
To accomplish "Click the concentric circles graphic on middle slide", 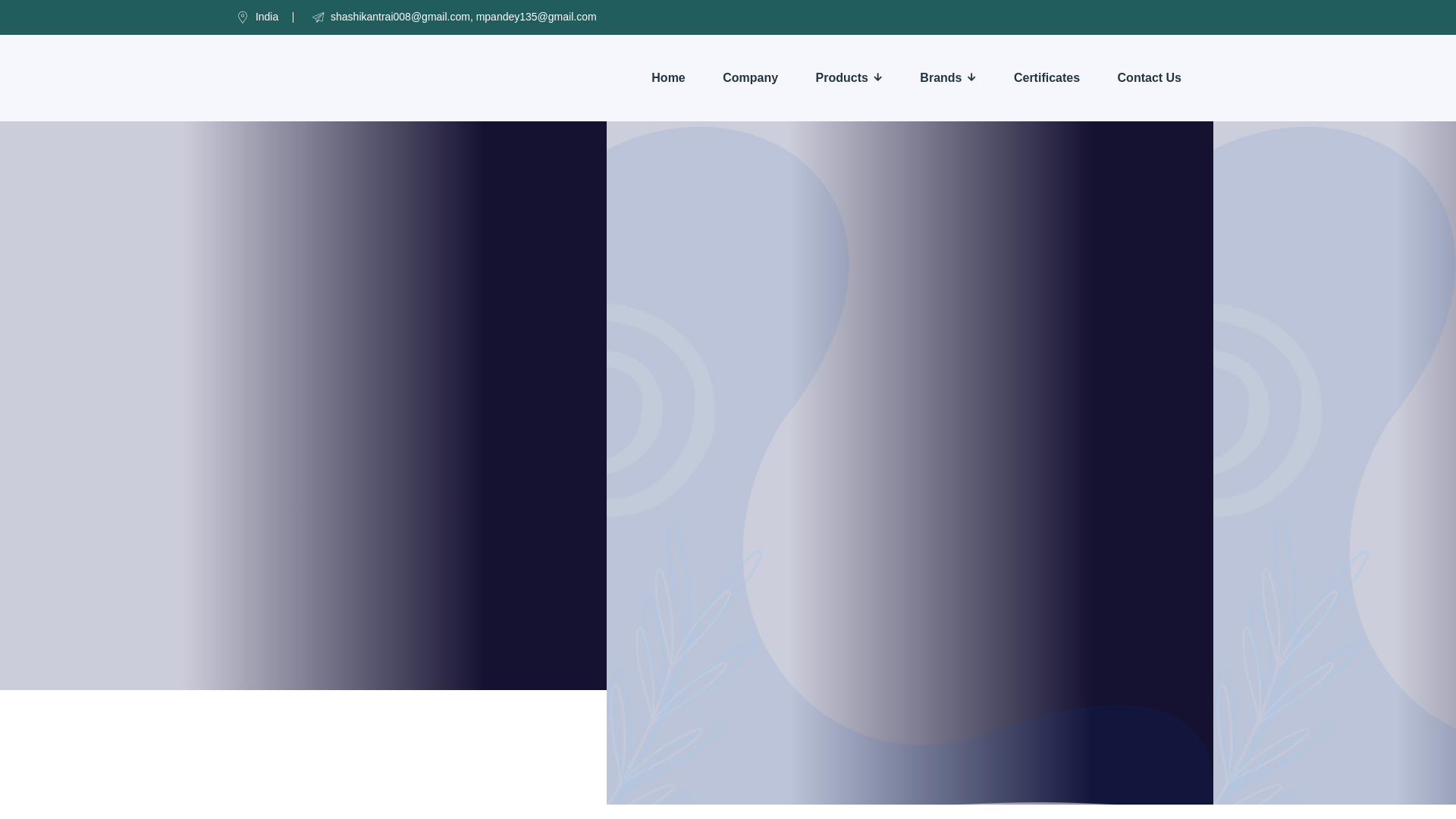I will 652,410.
